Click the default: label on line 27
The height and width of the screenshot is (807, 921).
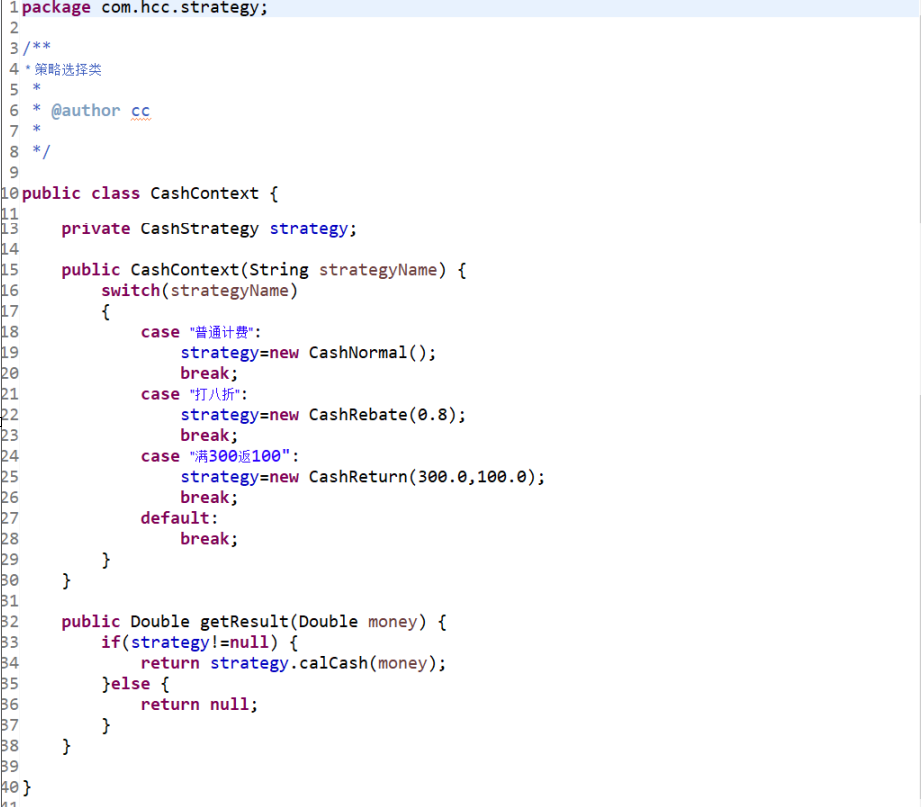[179, 518]
